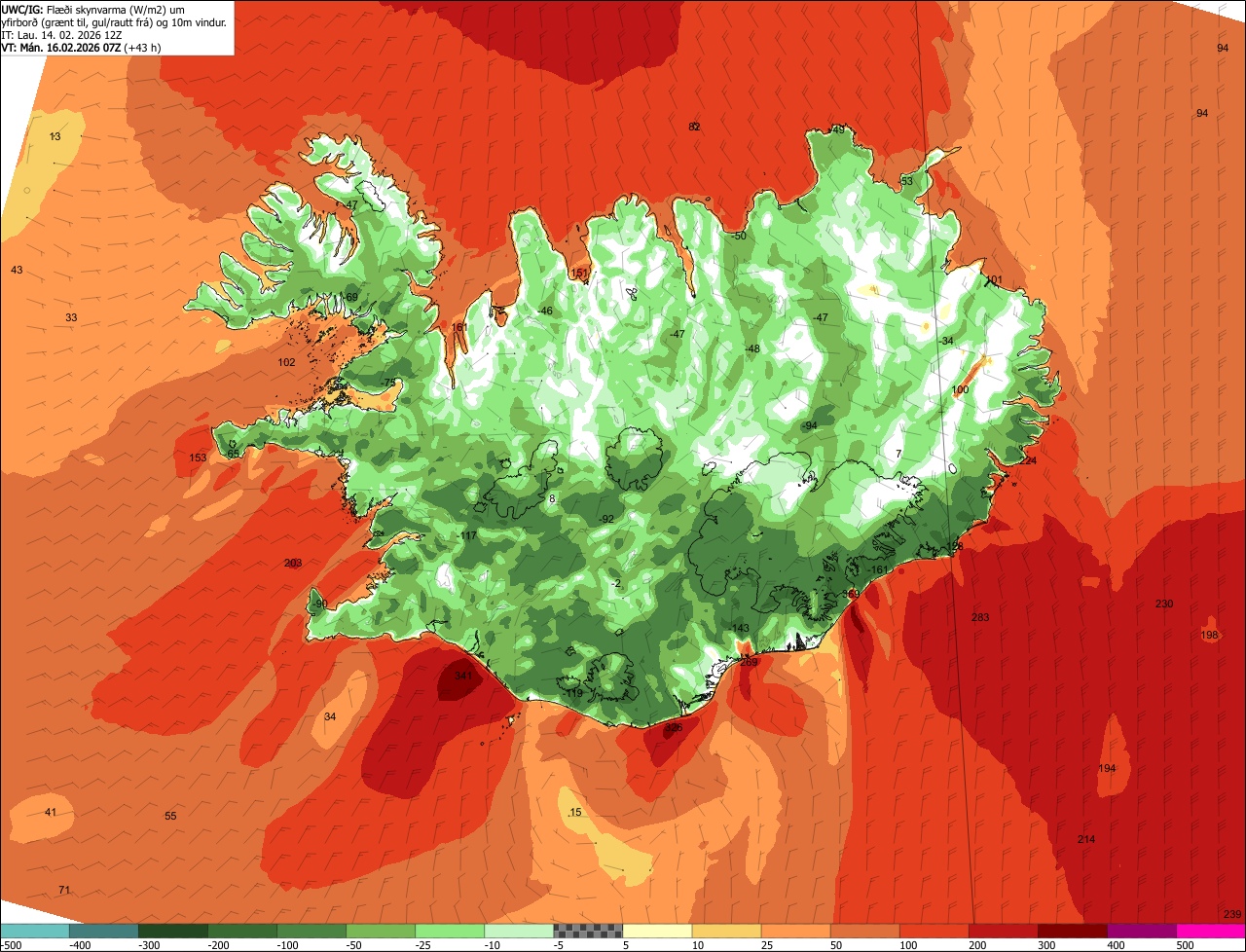Click the map value 13 in the northwest sea
Image resolution: width=1246 pixels, height=952 pixels.
point(55,137)
